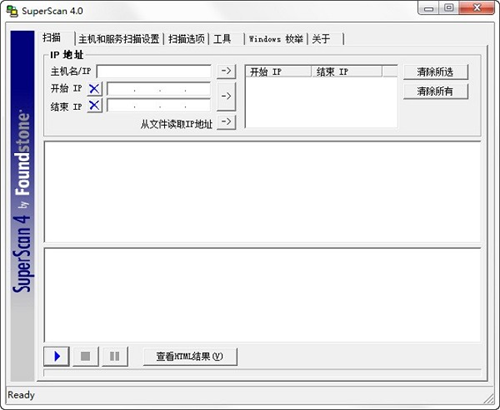Clear the 开始 IP field with the X icon
Viewport: 500px width, 410px height.
pos(95,89)
